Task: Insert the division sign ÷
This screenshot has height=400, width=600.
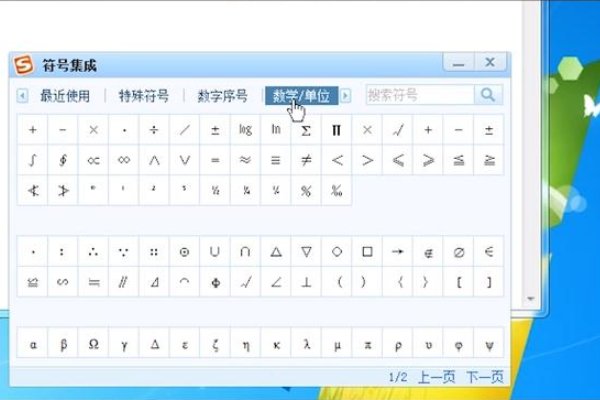Action: click(x=154, y=130)
